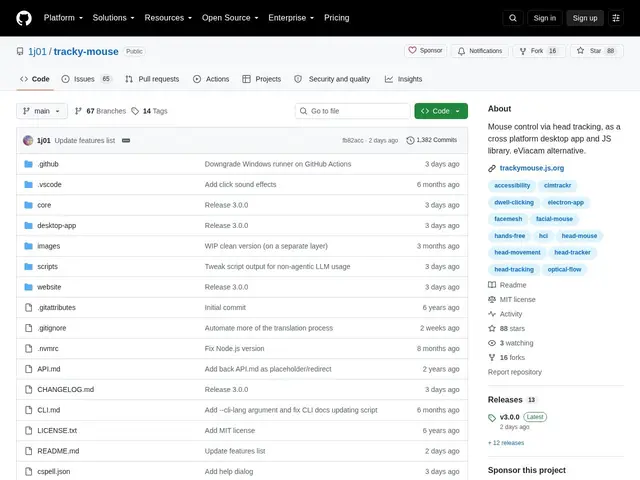This screenshot has width=640, height=480.
Task: View the 14 Tags
Action: pyautogui.click(x=149, y=111)
